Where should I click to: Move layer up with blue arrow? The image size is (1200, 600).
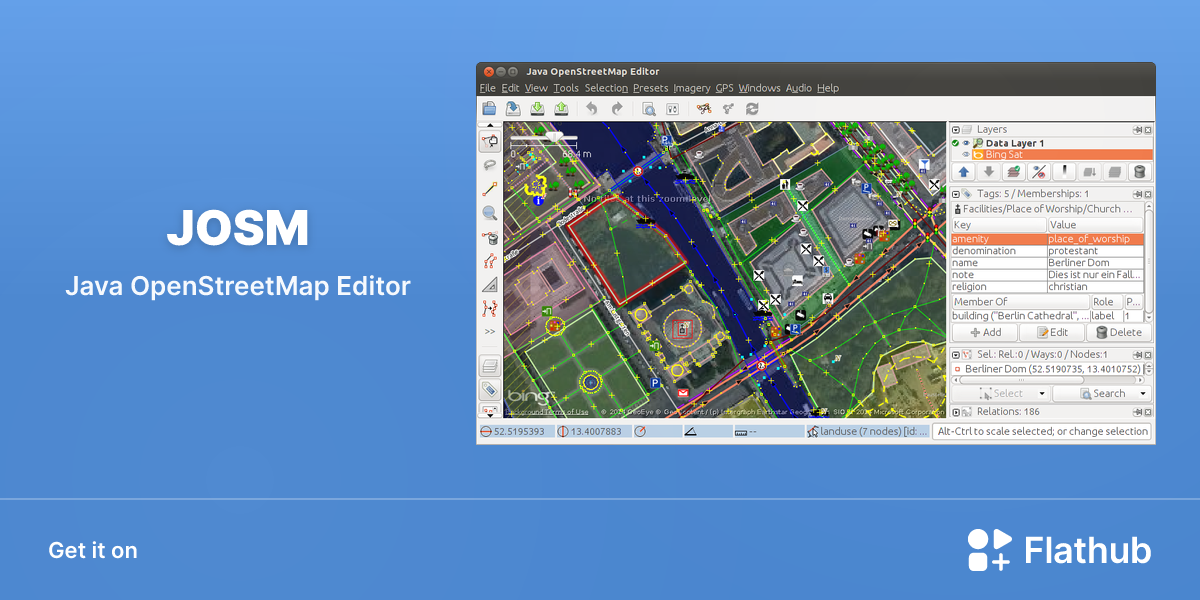963,172
